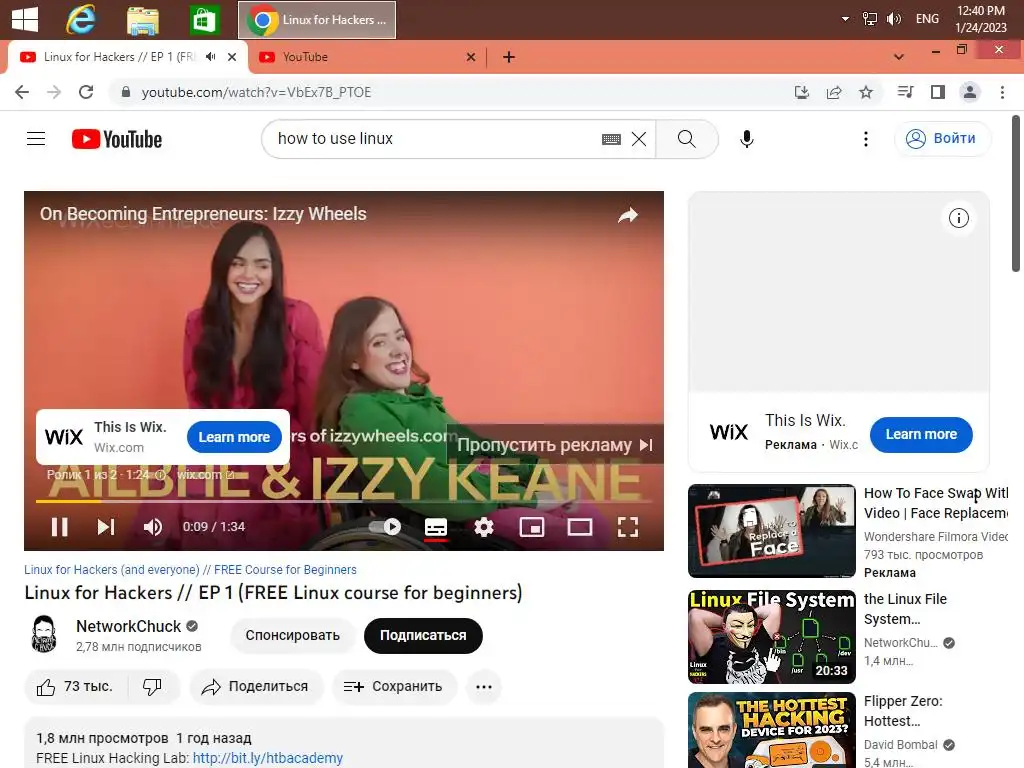Mute the video player volume
This screenshot has height=768, width=1024.
click(x=153, y=526)
